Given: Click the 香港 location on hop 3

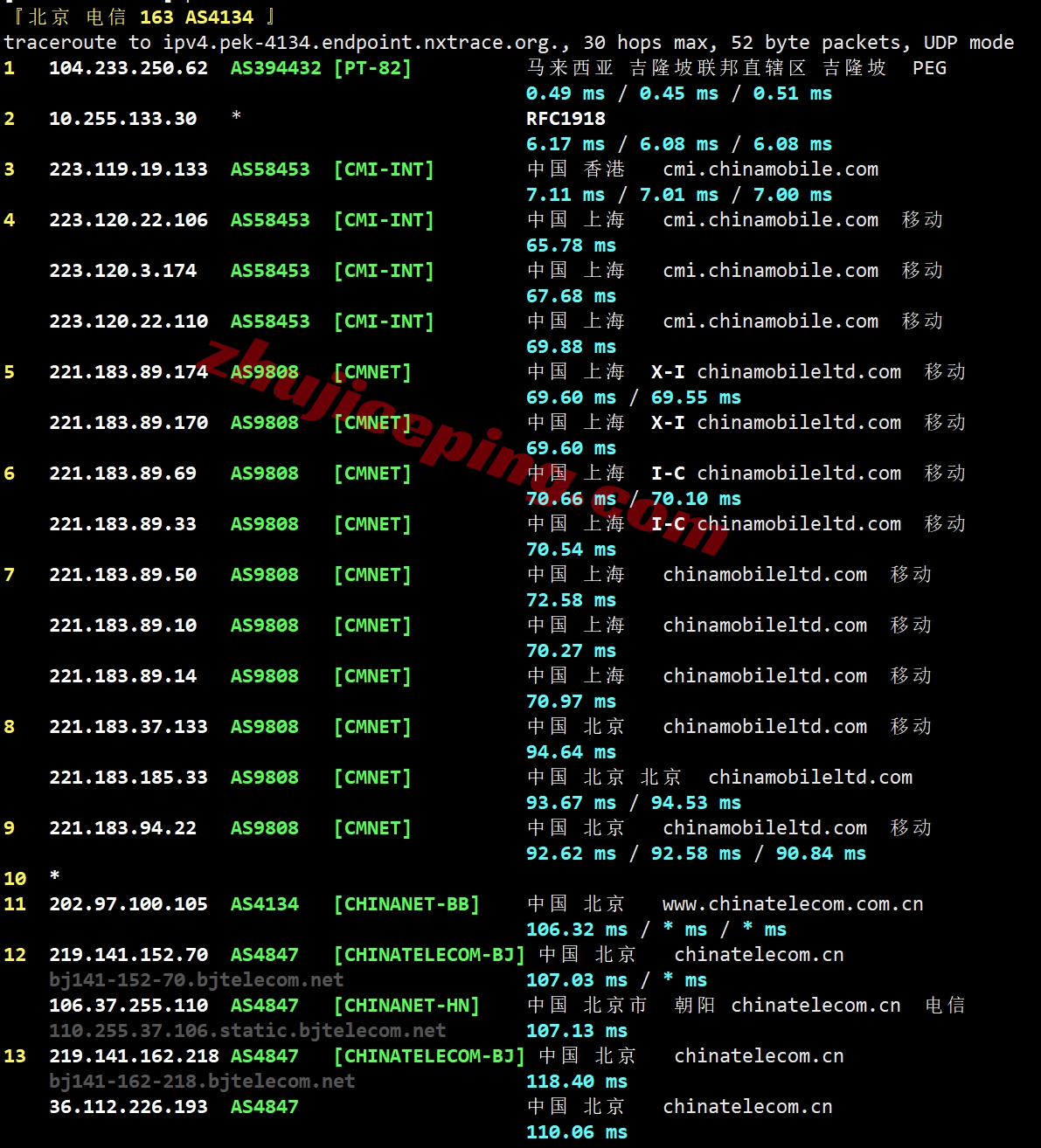Looking at the screenshot, I should [604, 169].
